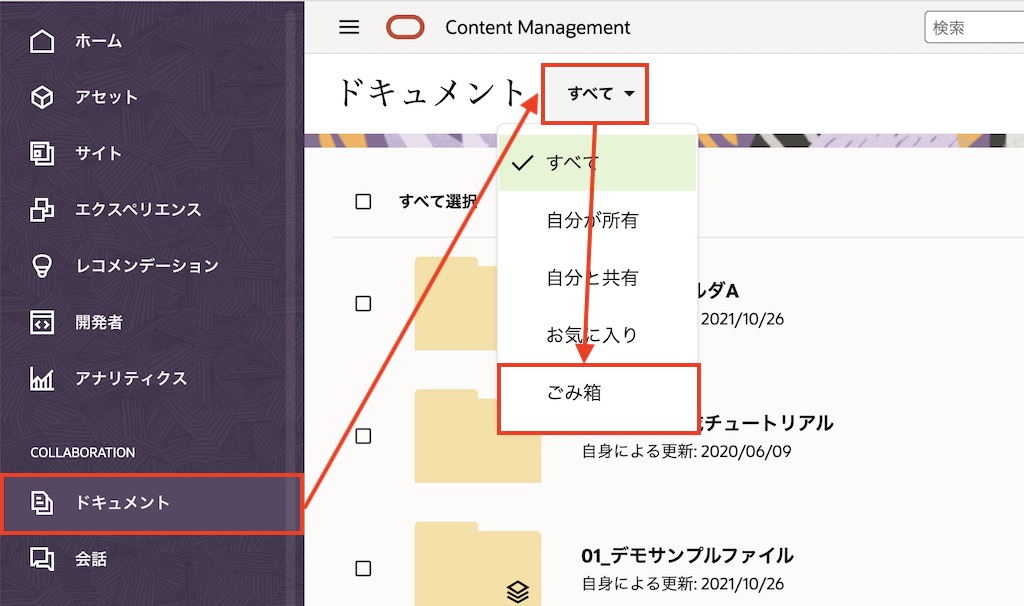The height and width of the screenshot is (606, 1024).
Task: Open the hamburger navigation menu
Action: pos(348,27)
